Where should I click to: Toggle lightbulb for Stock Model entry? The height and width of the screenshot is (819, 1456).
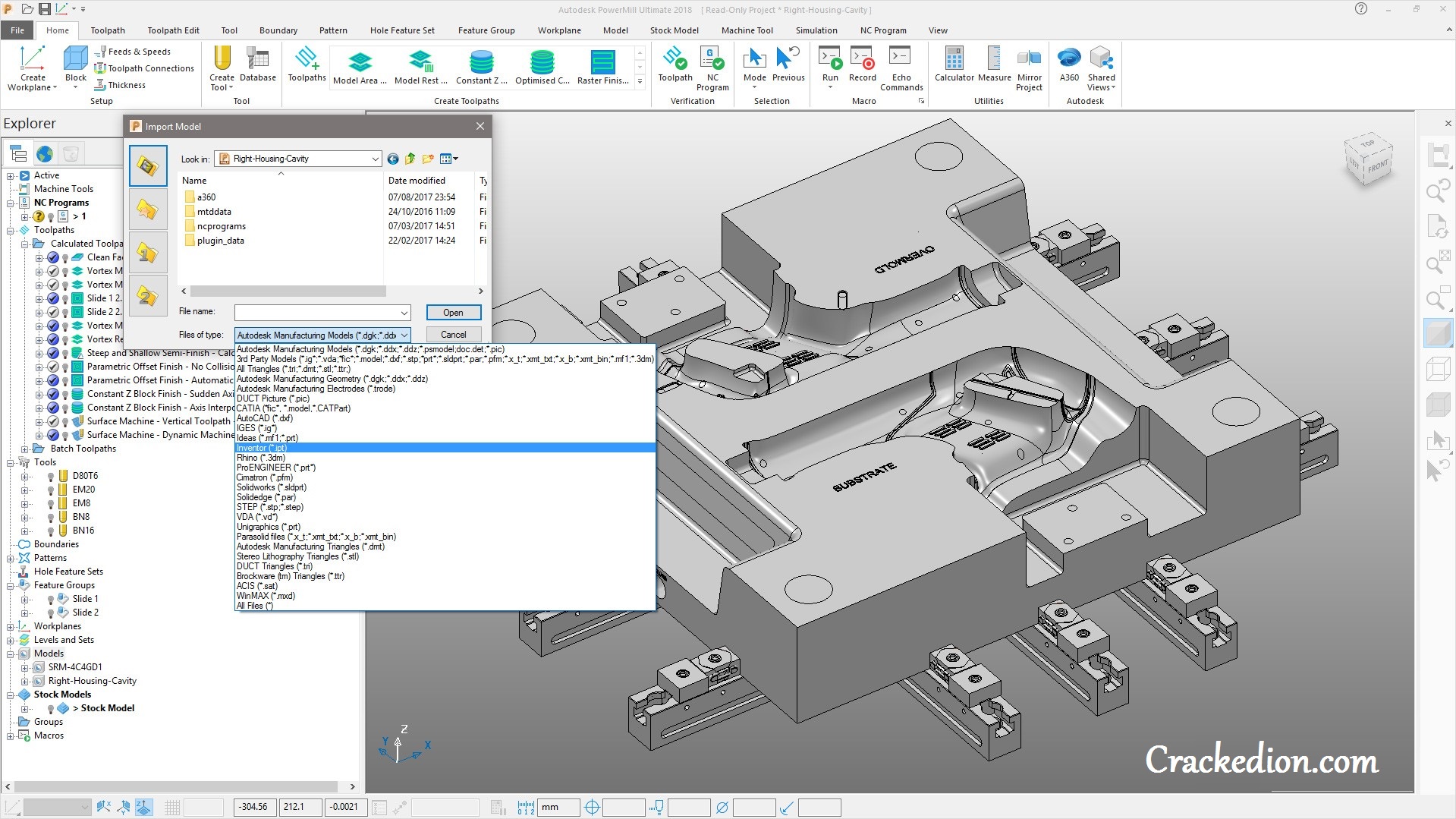click(x=51, y=709)
